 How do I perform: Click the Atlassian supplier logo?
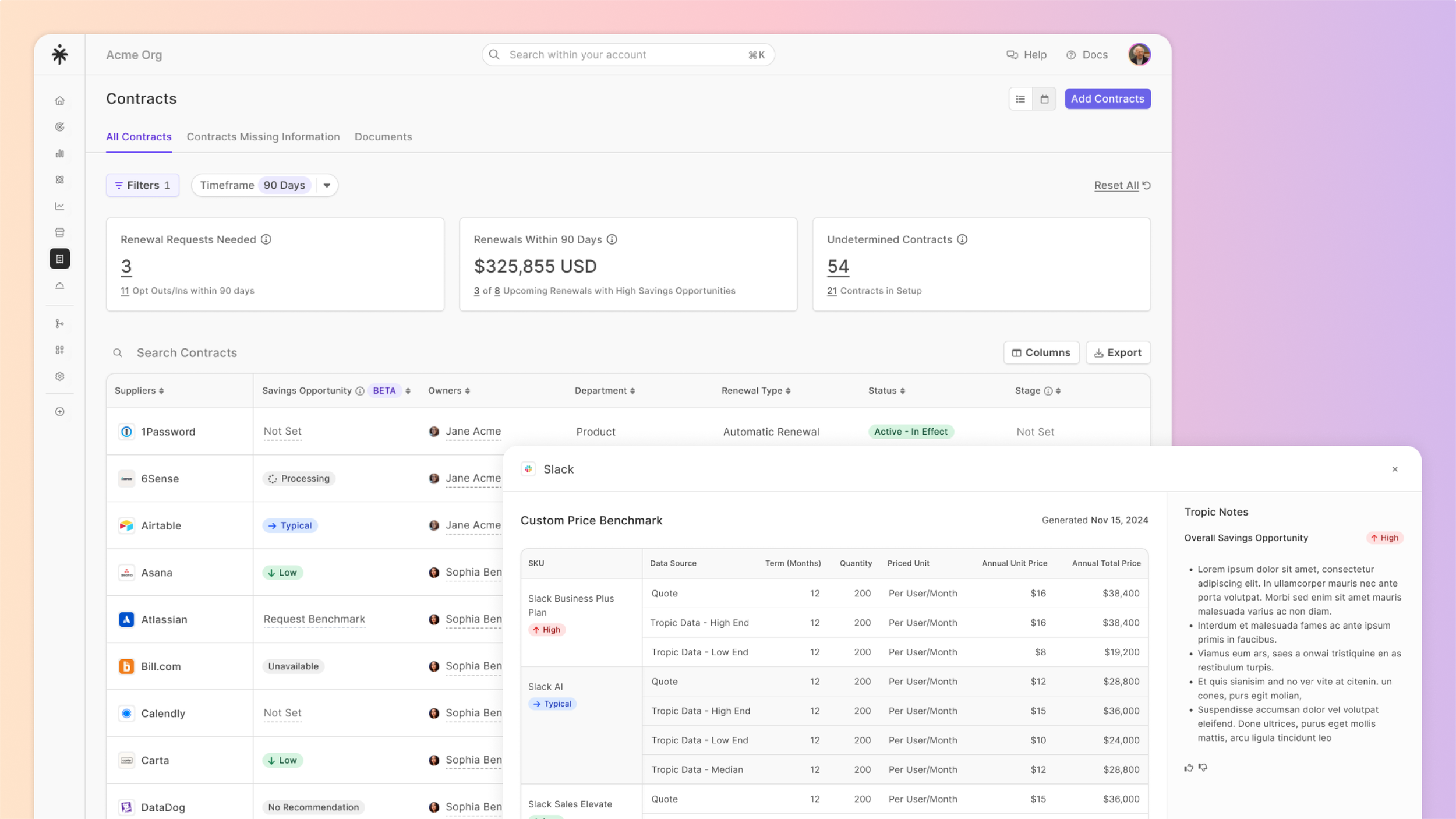point(126,619)
